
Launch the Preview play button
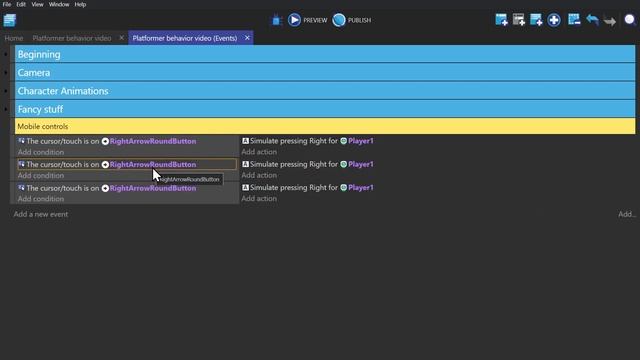(294, 20)
